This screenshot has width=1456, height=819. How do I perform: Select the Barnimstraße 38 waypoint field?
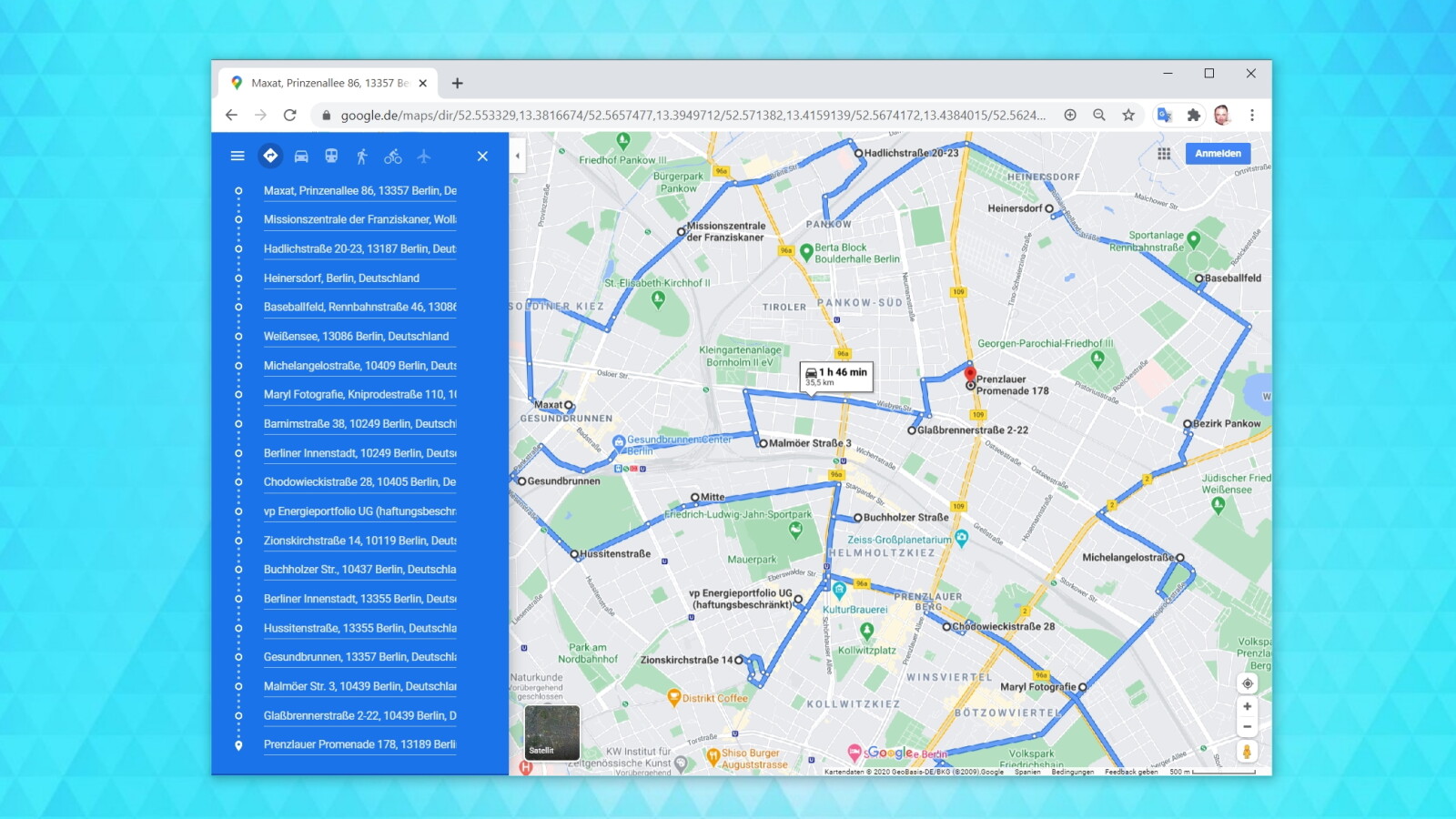[359, 423]
